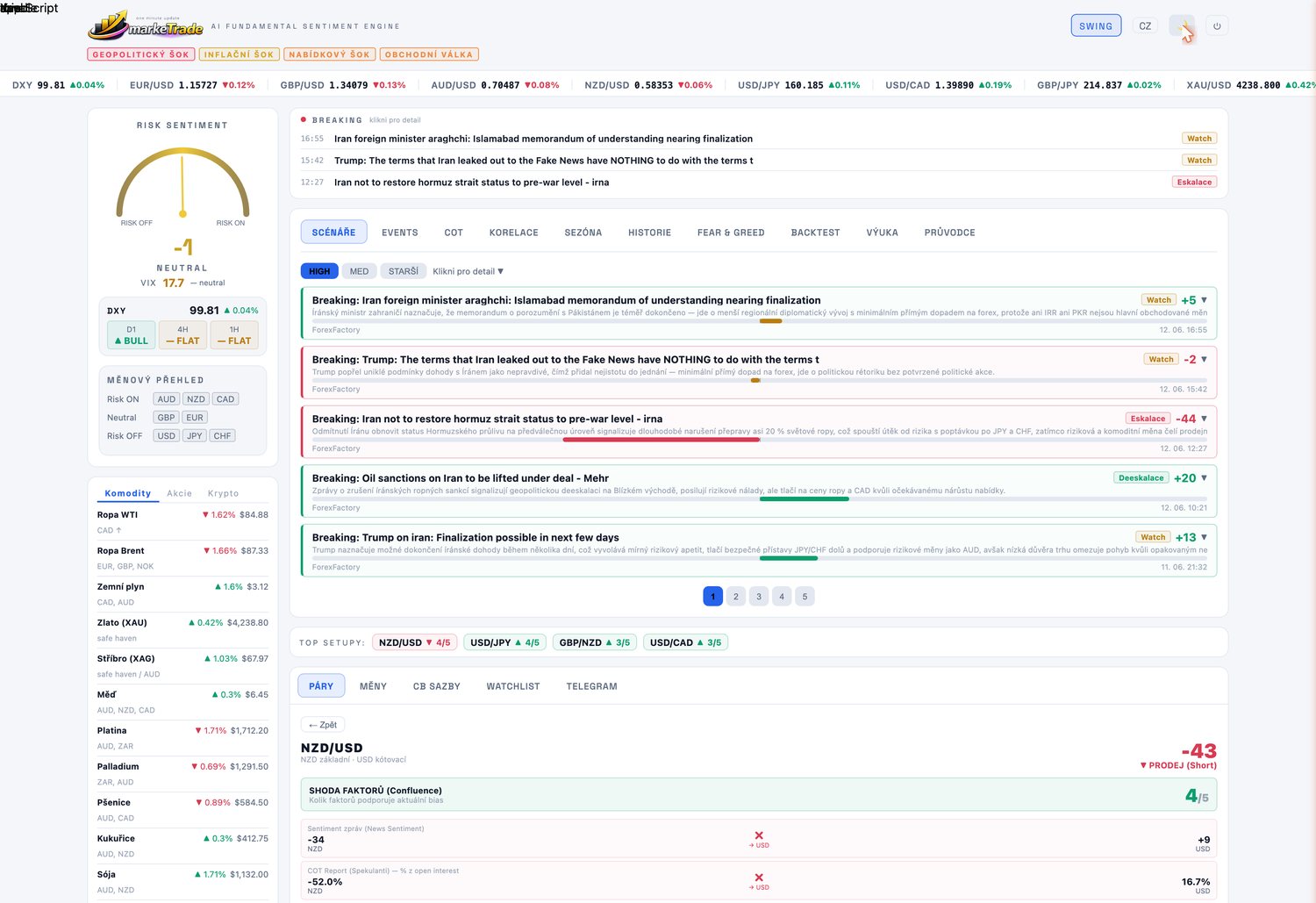1316x903 pixels.
Task: Enable the INFLAČNÍ ŠOK scenario
Action: tap(240, 54)
